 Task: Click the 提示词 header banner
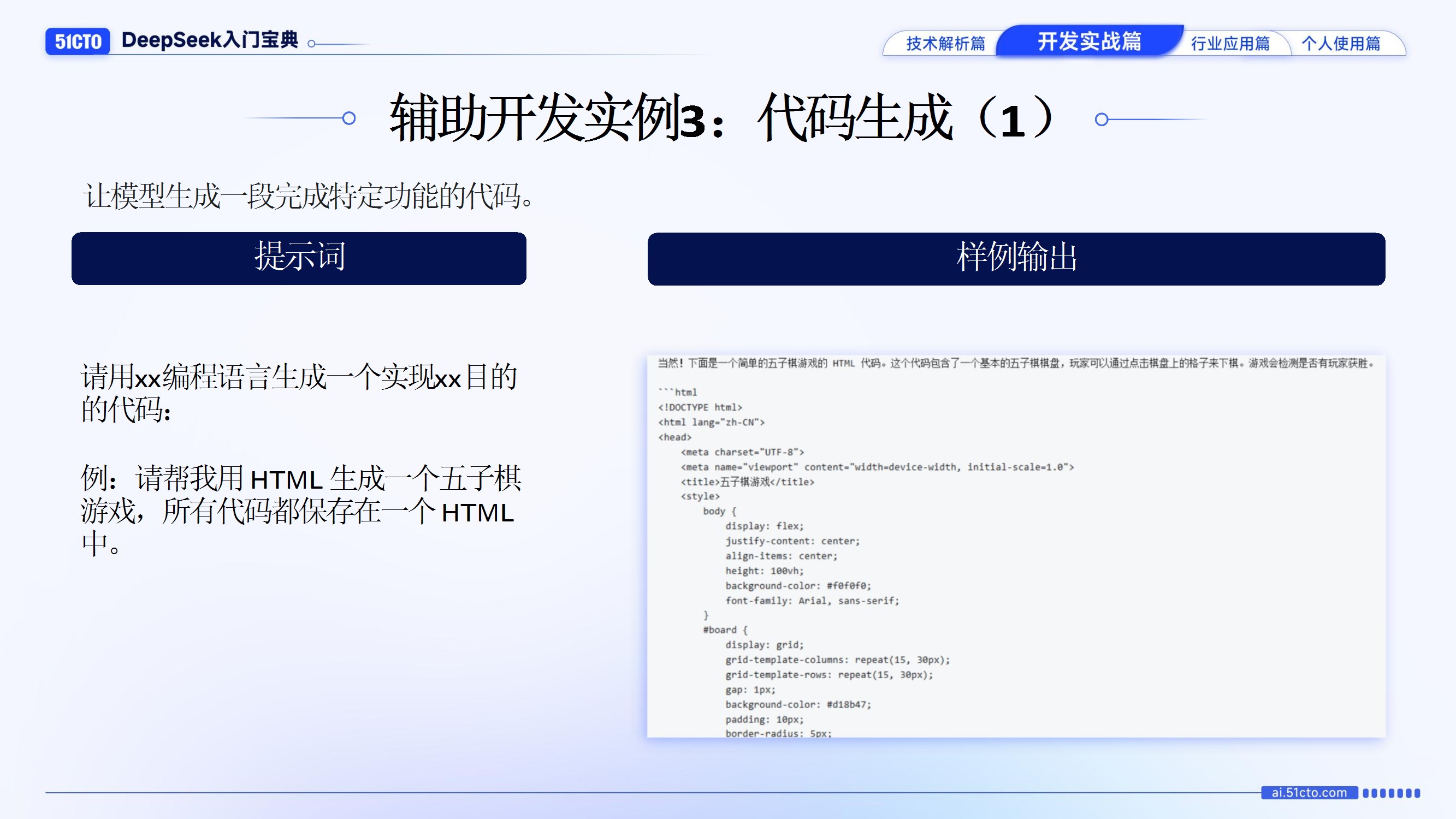click(298, 258)
